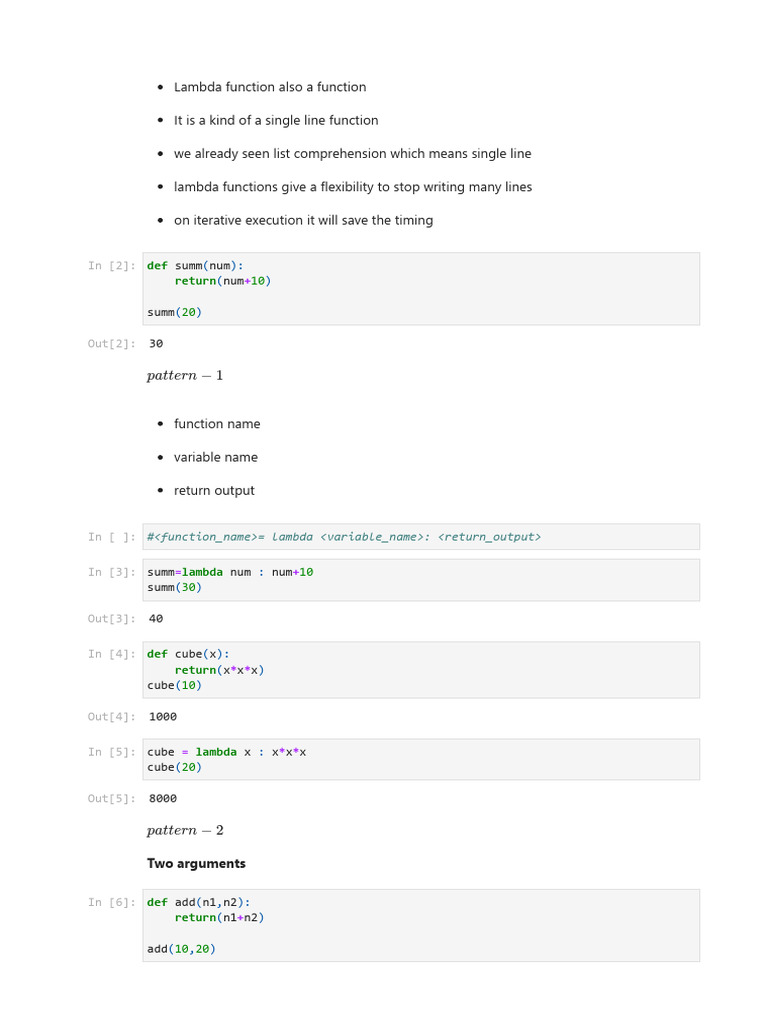Focus the cube = lambda x cell
The height and width of the screenshot is (1024, 768).
click(x=420, y=760)
